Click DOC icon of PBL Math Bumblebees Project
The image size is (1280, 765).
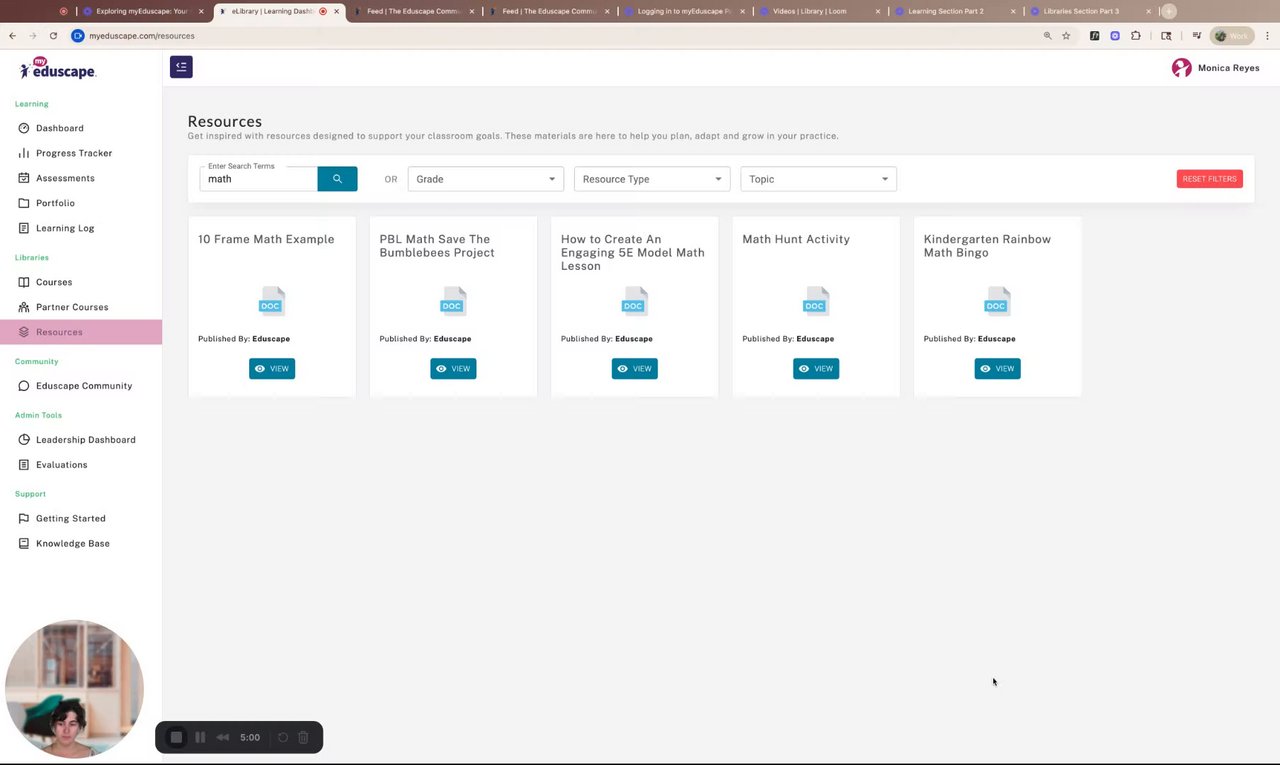click(x=453, y=301)
